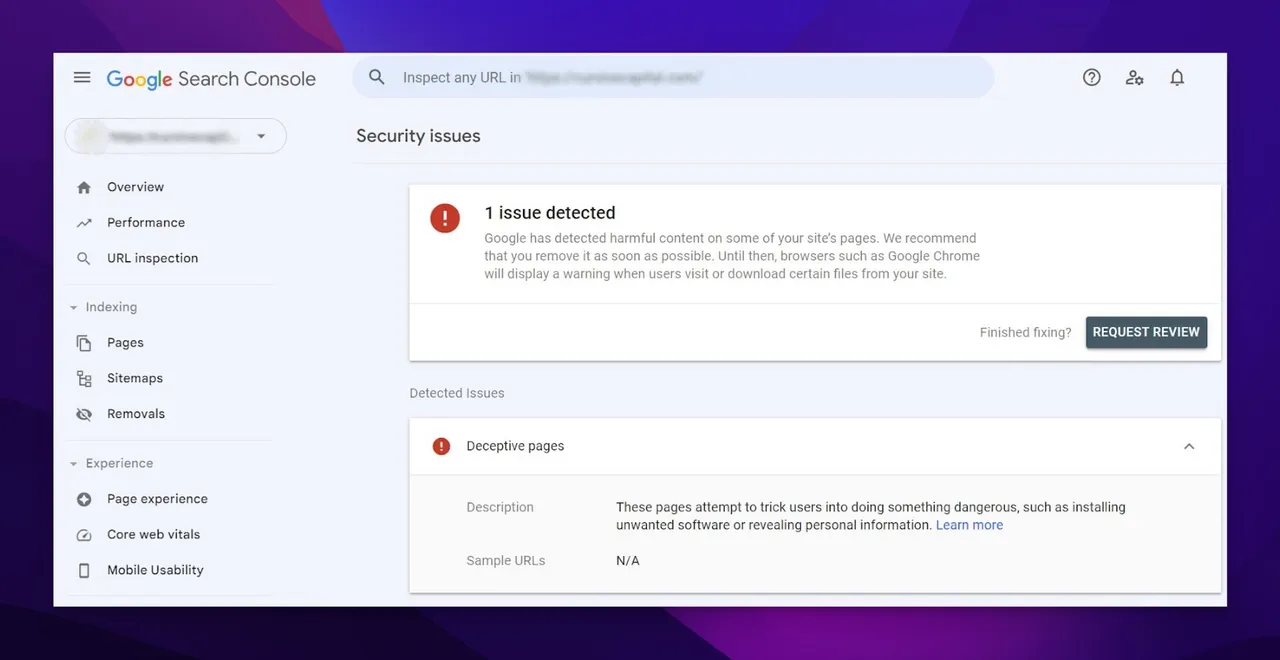1280x660 pixels.
Task: Click the URL inspection magnifier icon
Action: pos(84,258)
